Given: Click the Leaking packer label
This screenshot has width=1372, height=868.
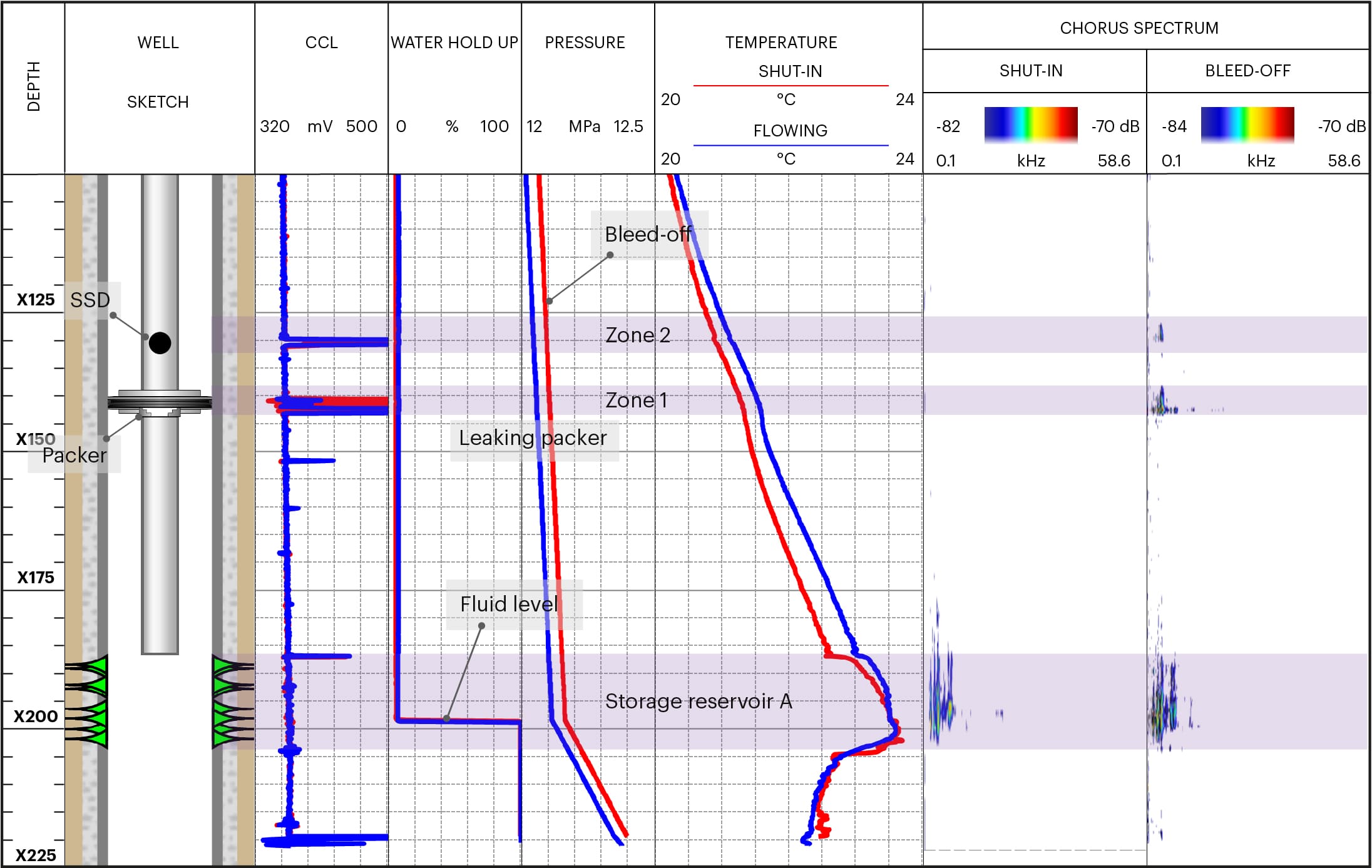Looking at the screenshot, I should tap(533, 438).
